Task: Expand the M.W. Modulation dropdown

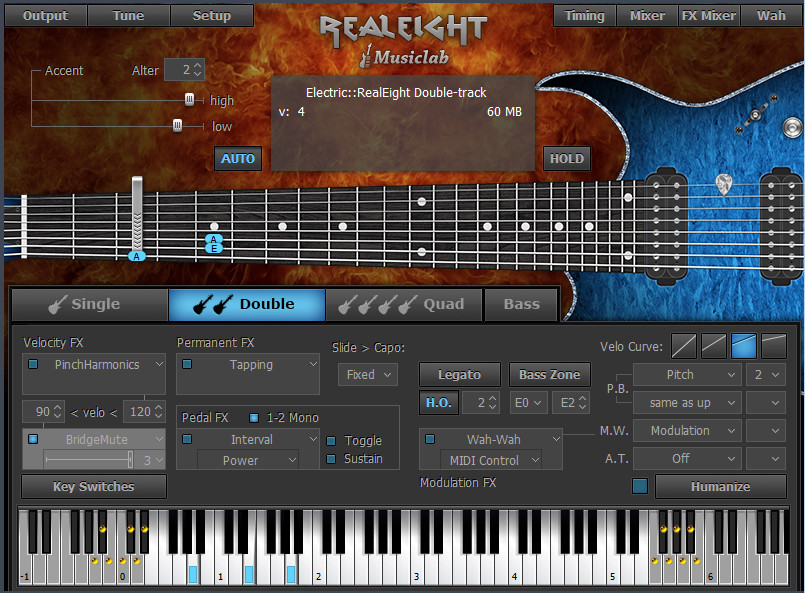Action: click(x=687, y=430)
